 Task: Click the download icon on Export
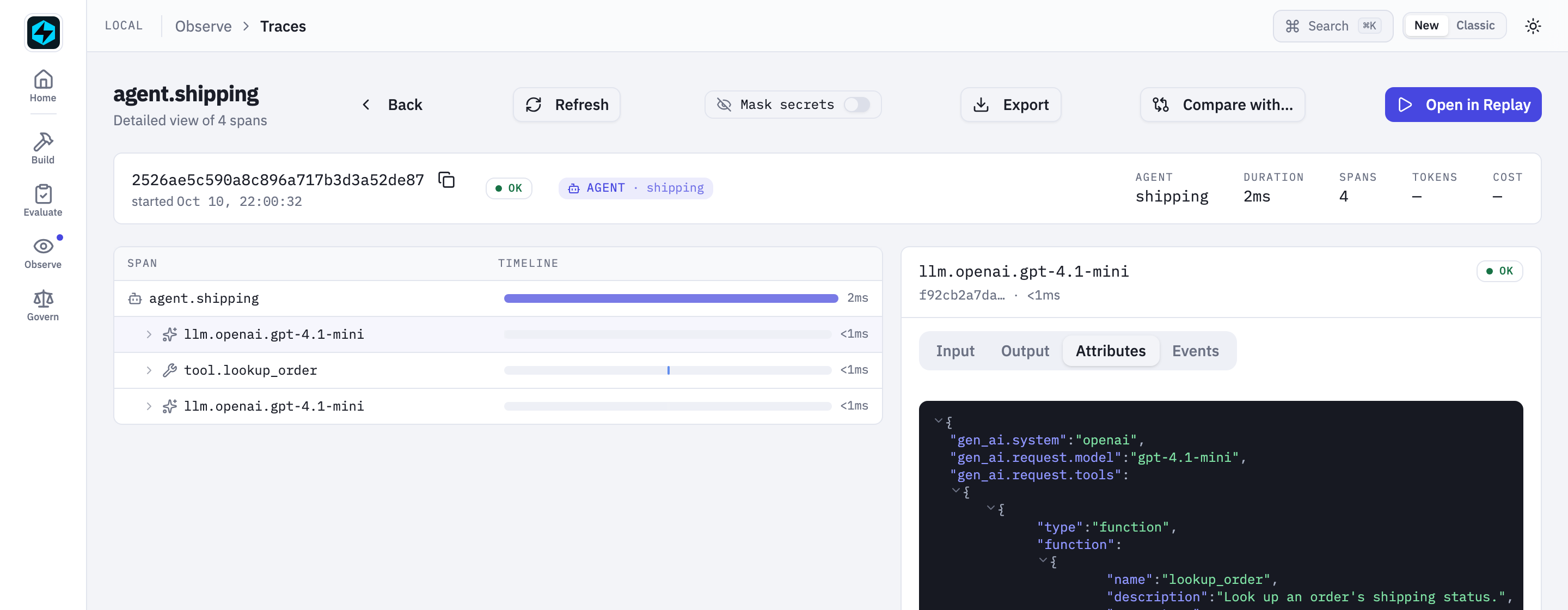[x=981, y=105]
